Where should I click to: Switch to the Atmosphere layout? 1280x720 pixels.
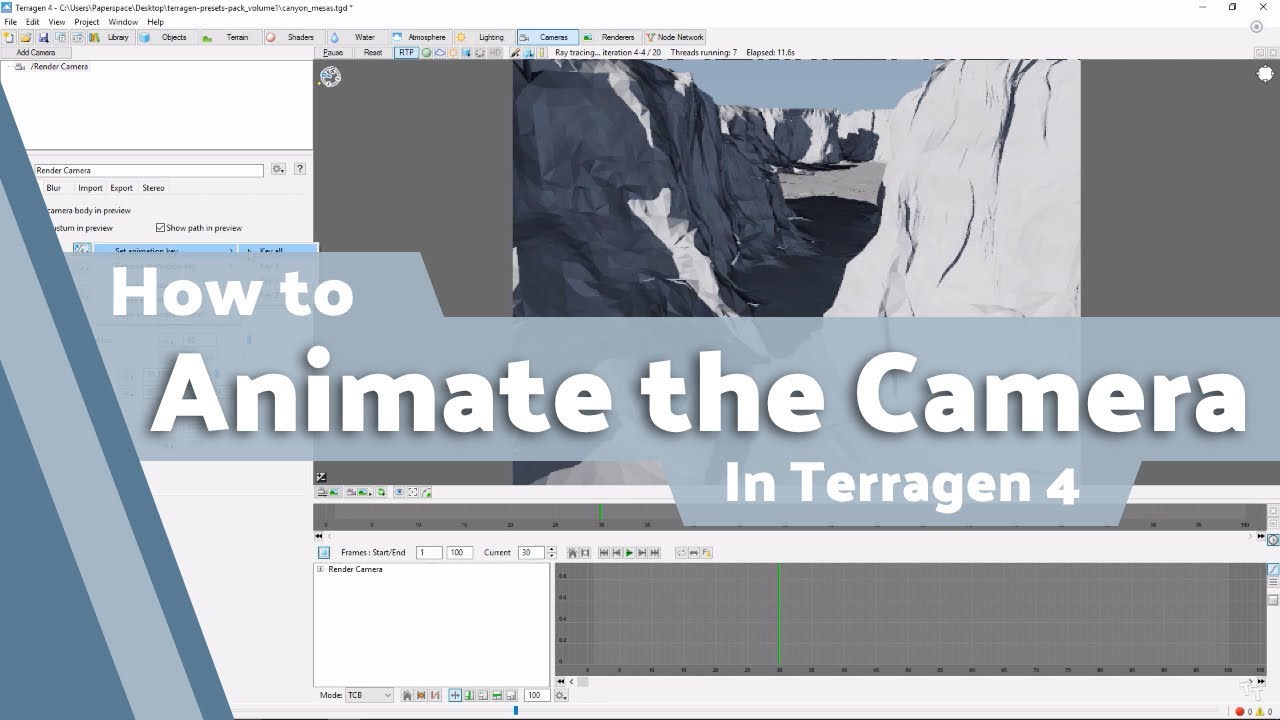420,37
